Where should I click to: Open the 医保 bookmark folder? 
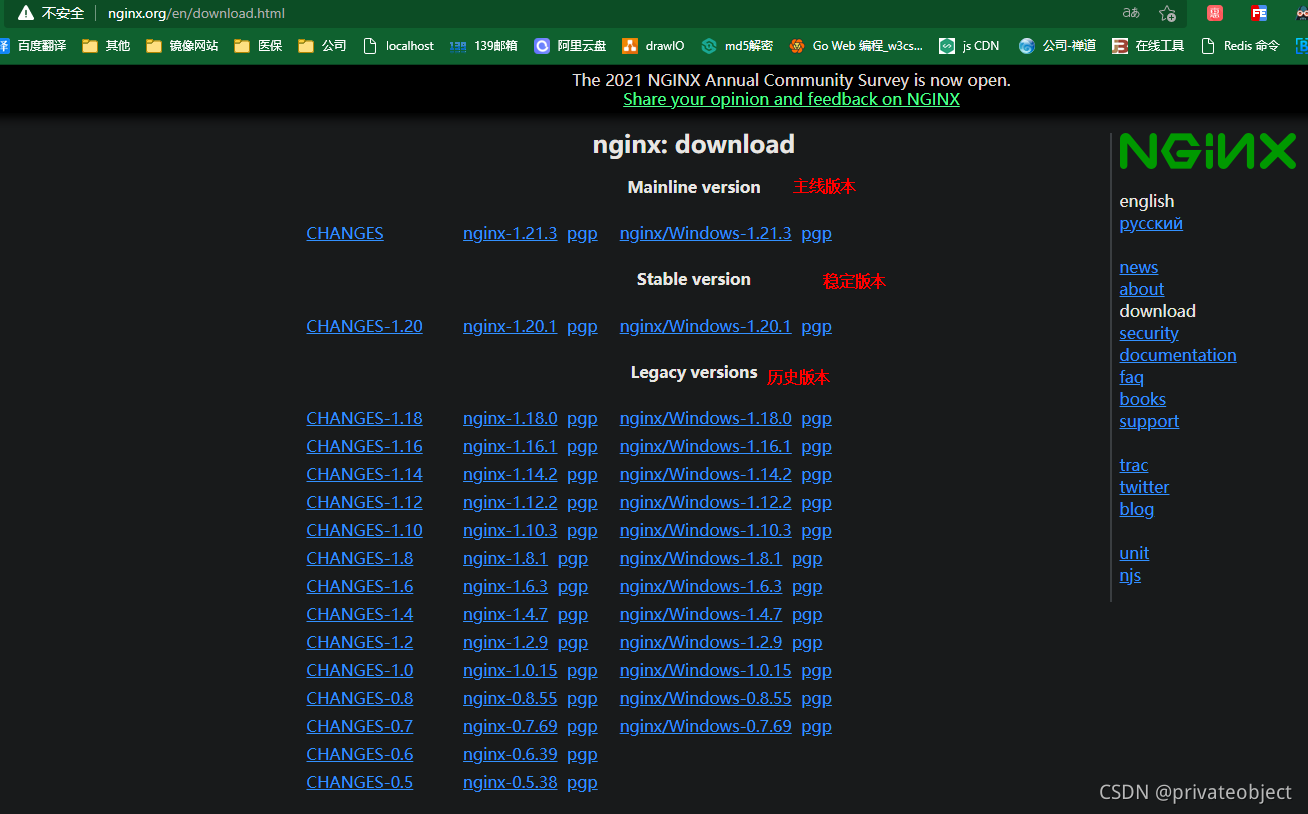(258, 46)
